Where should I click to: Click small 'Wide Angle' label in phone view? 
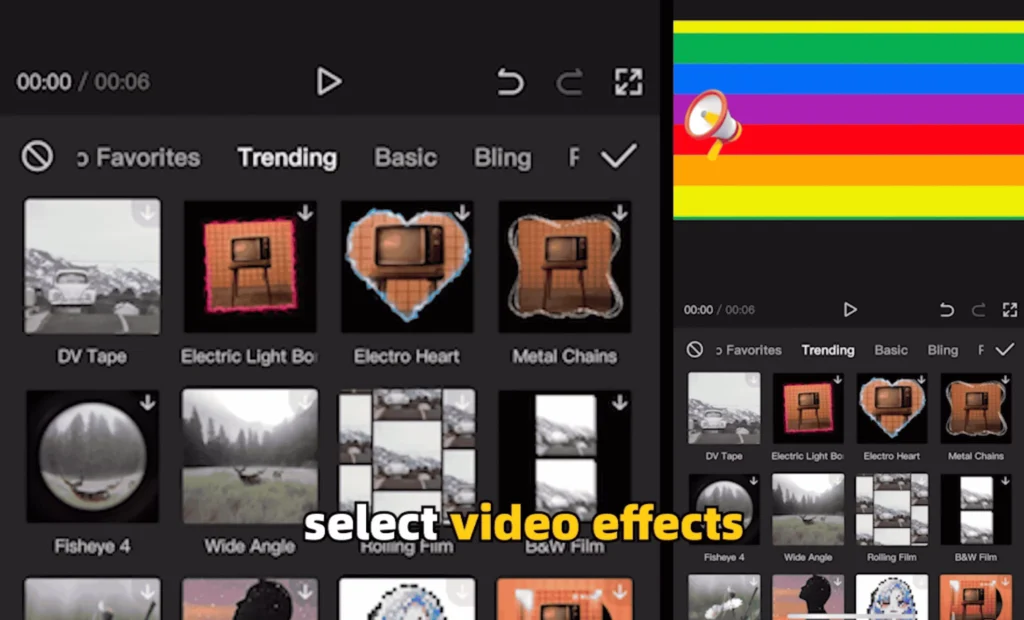point(808,557)
